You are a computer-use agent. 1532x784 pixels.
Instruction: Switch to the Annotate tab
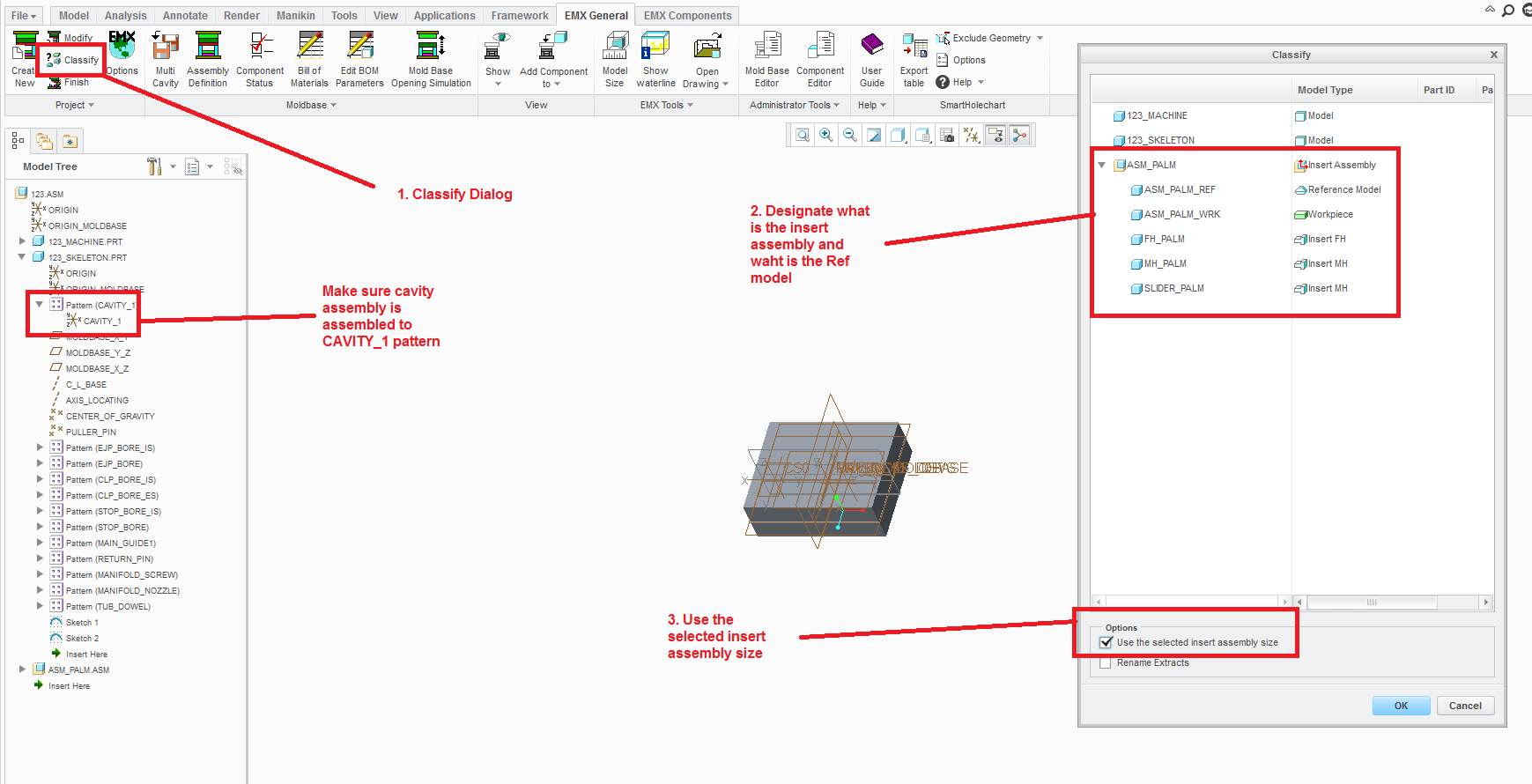tap(185, 16)
